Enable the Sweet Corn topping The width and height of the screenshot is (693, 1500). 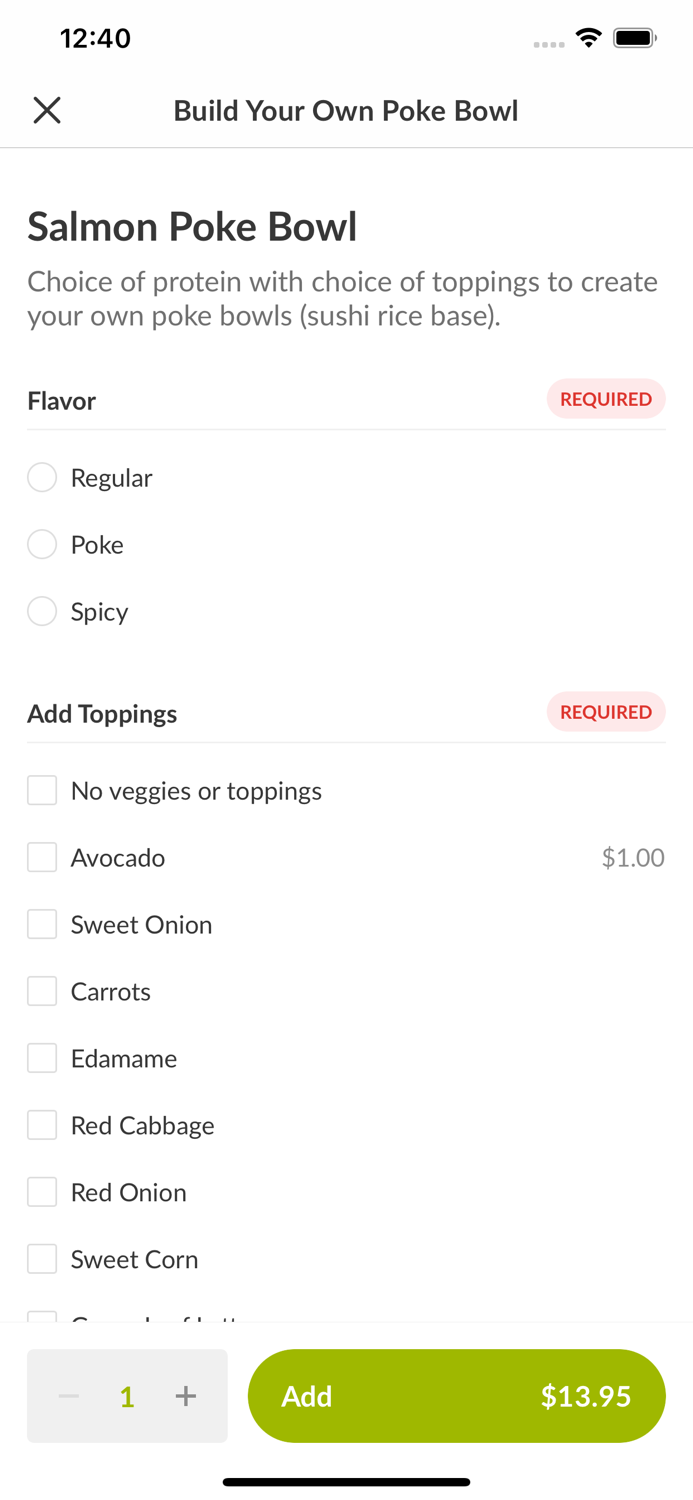[x=41, y=1258]
